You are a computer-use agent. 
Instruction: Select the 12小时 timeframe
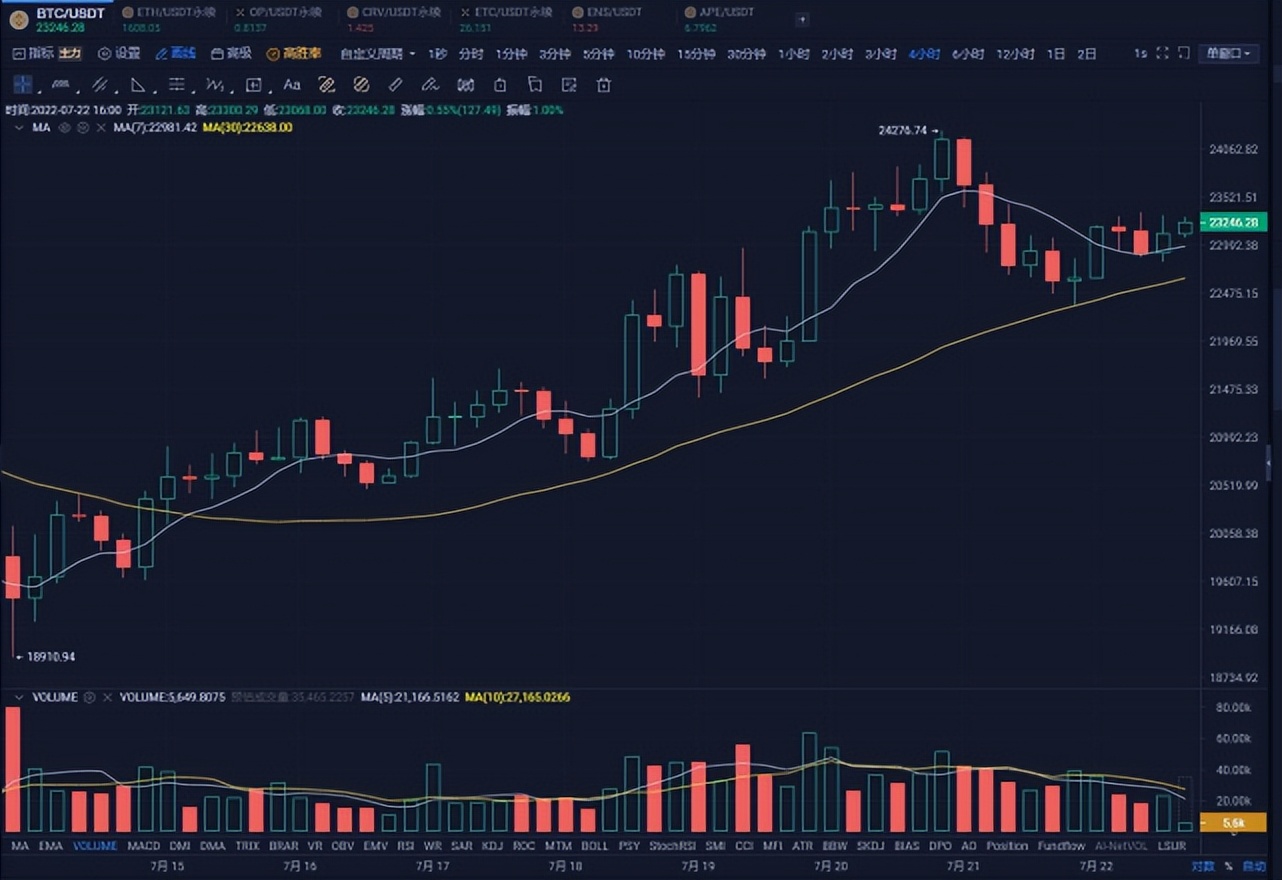click(x=1015, y=53)
